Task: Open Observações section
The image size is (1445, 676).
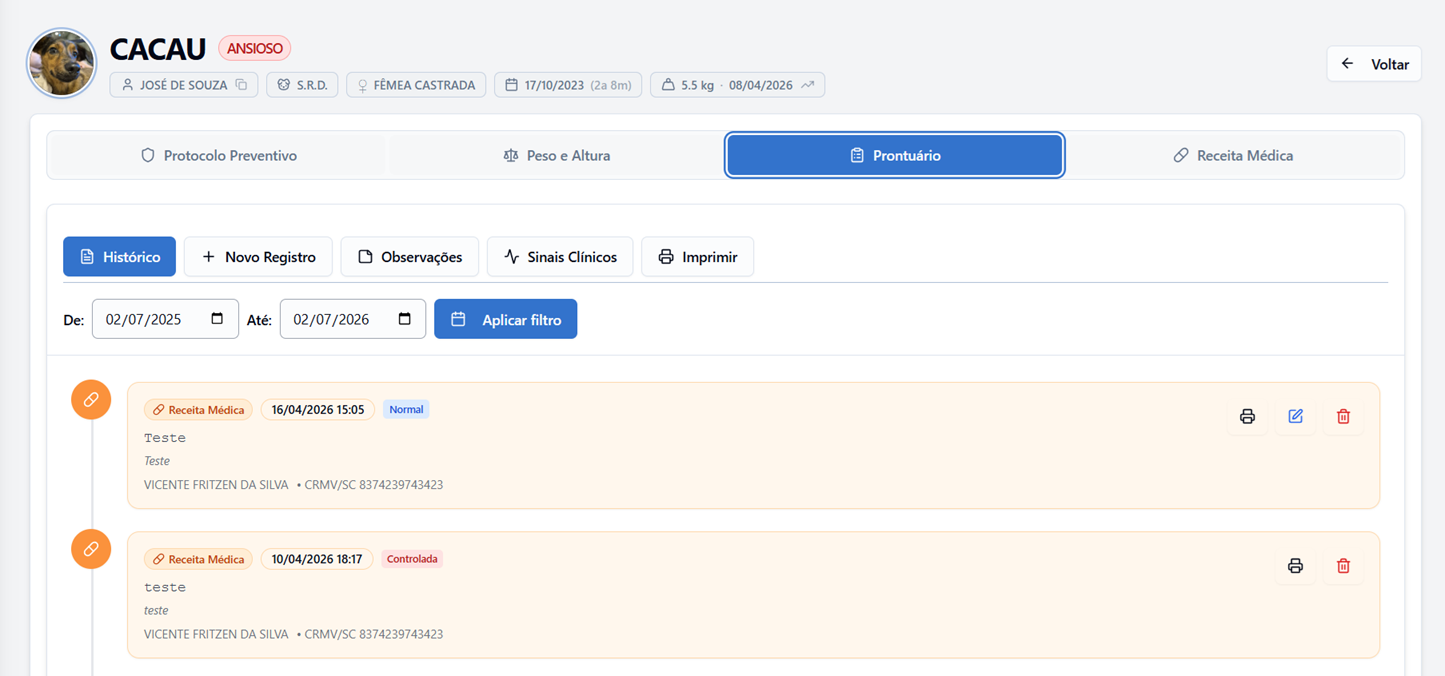Action: point(410,257)
